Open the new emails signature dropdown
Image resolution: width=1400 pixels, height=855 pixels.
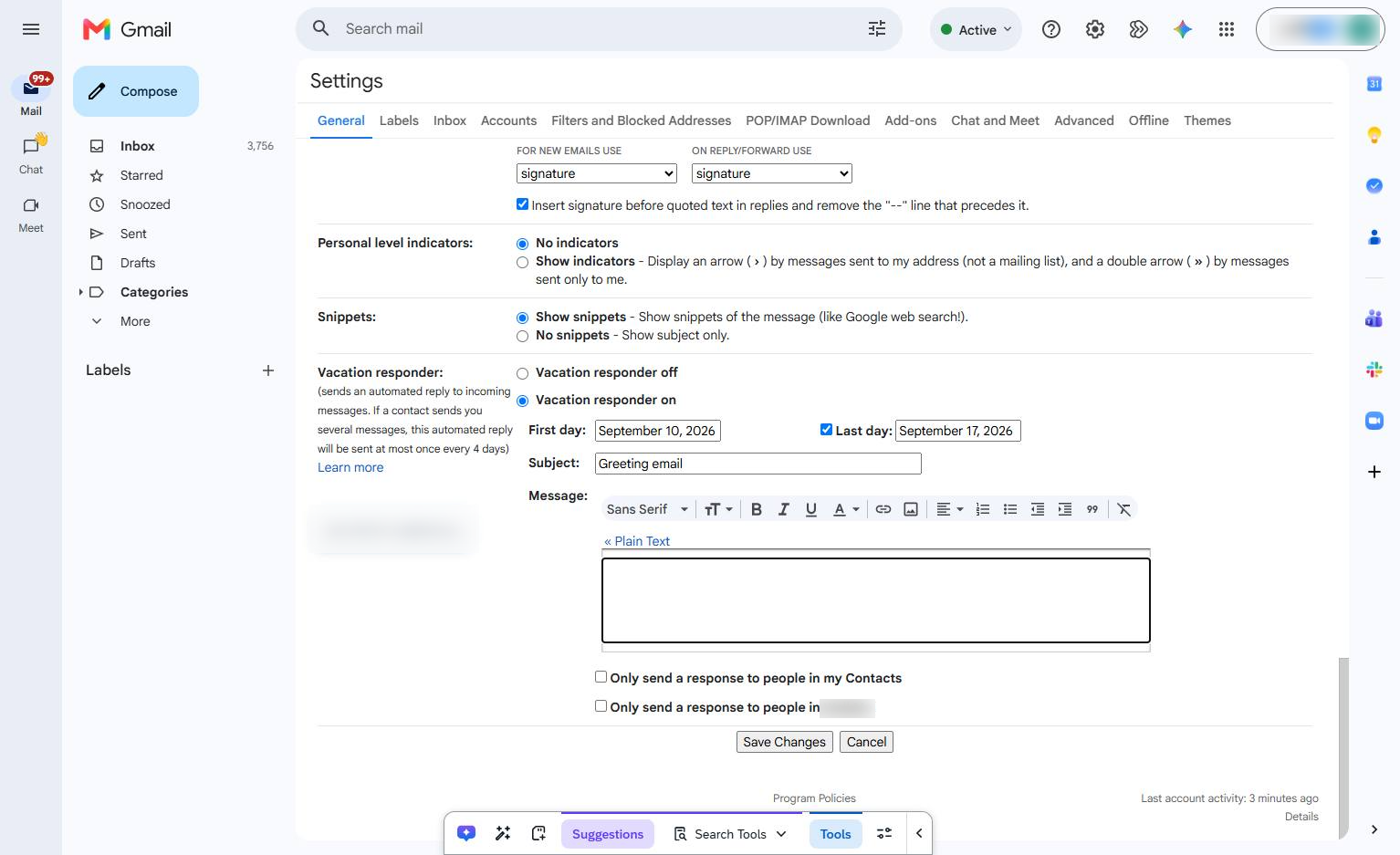pyautogui.click(x=597, y=173)
